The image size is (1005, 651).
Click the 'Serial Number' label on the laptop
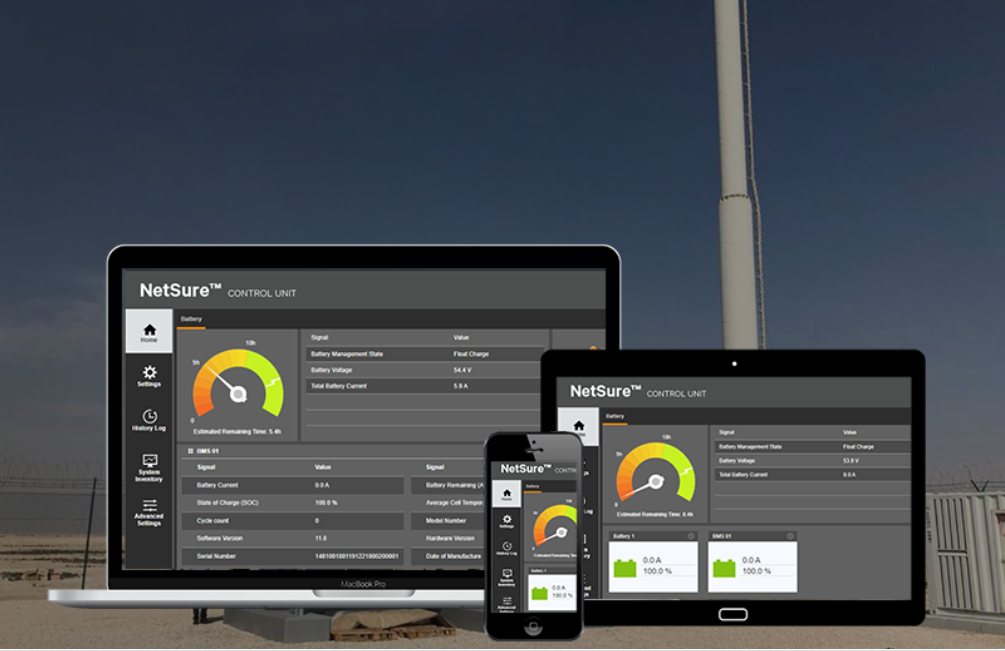click(x=216, y=556)
